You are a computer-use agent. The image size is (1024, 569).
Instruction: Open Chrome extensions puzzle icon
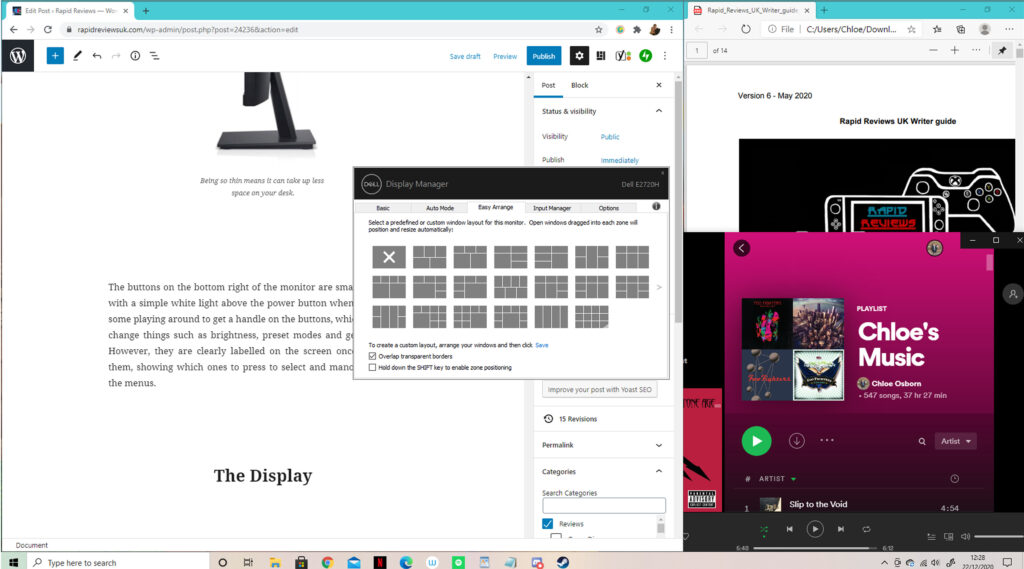[x=637, y=29]
